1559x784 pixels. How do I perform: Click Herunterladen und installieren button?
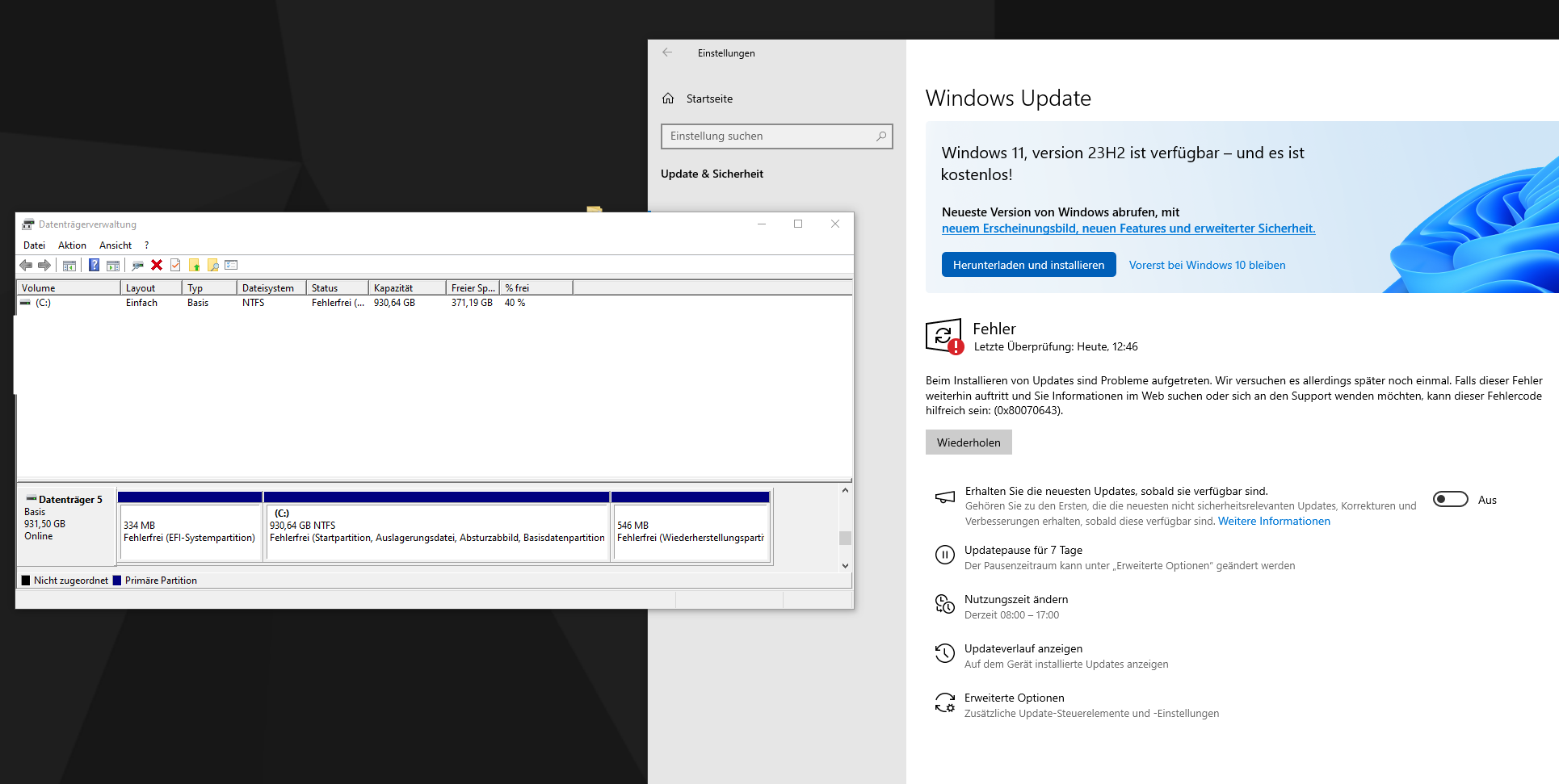[x=1028, y=265]
